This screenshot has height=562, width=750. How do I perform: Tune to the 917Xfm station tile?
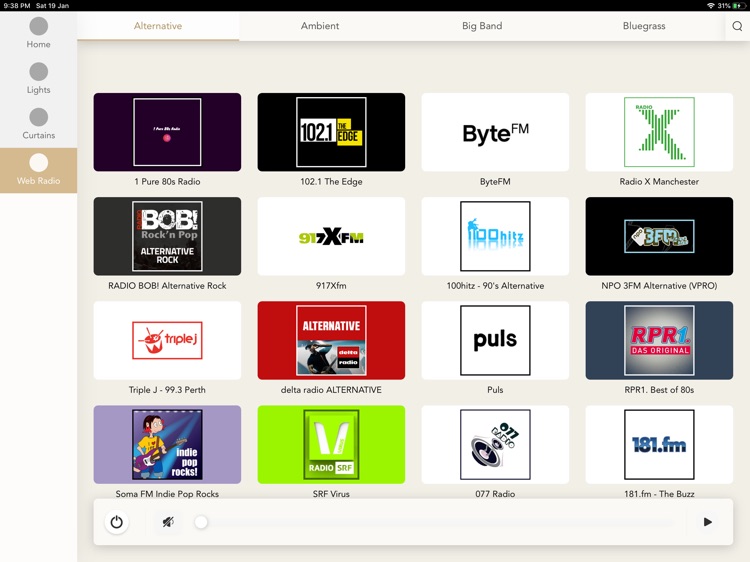coord(331,236)
